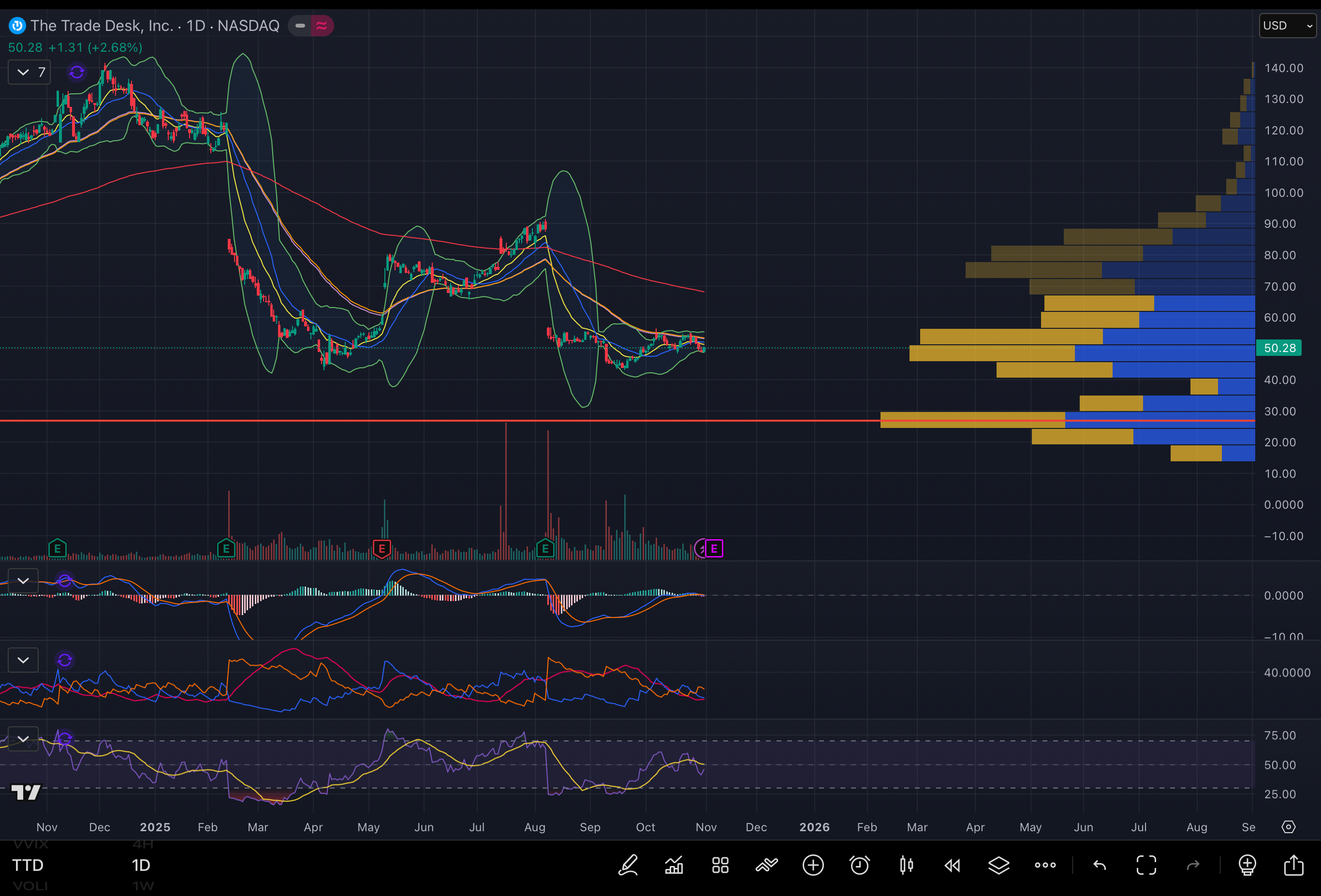
Task: Open the layout grid selector
Action: click(x=720, y=866)
